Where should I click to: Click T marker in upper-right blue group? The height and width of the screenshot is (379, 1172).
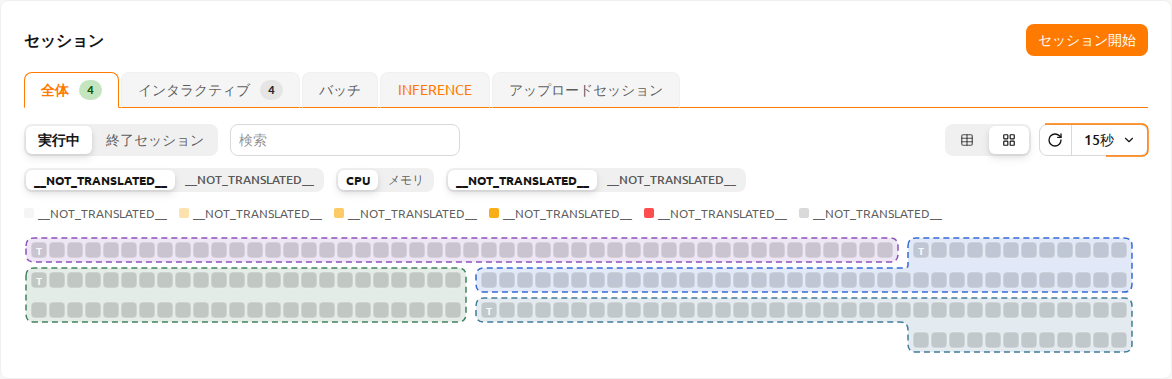coord(922,250)
